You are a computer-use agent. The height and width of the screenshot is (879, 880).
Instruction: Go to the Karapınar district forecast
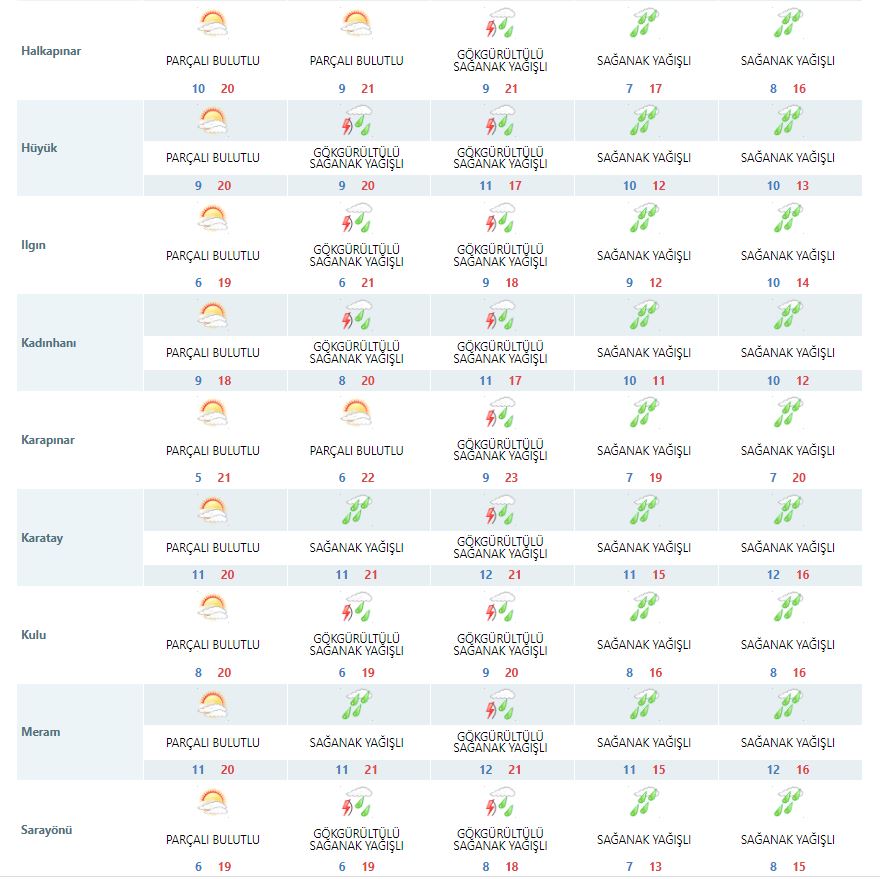point(49,440)
